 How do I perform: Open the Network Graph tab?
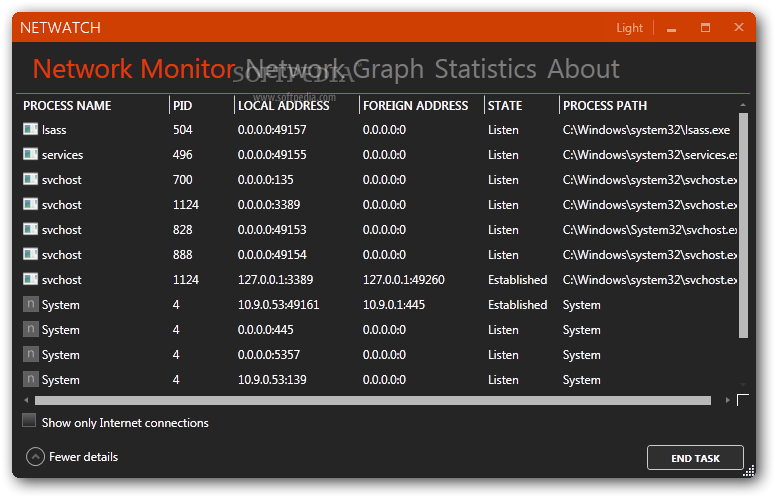tap(335, 68)
